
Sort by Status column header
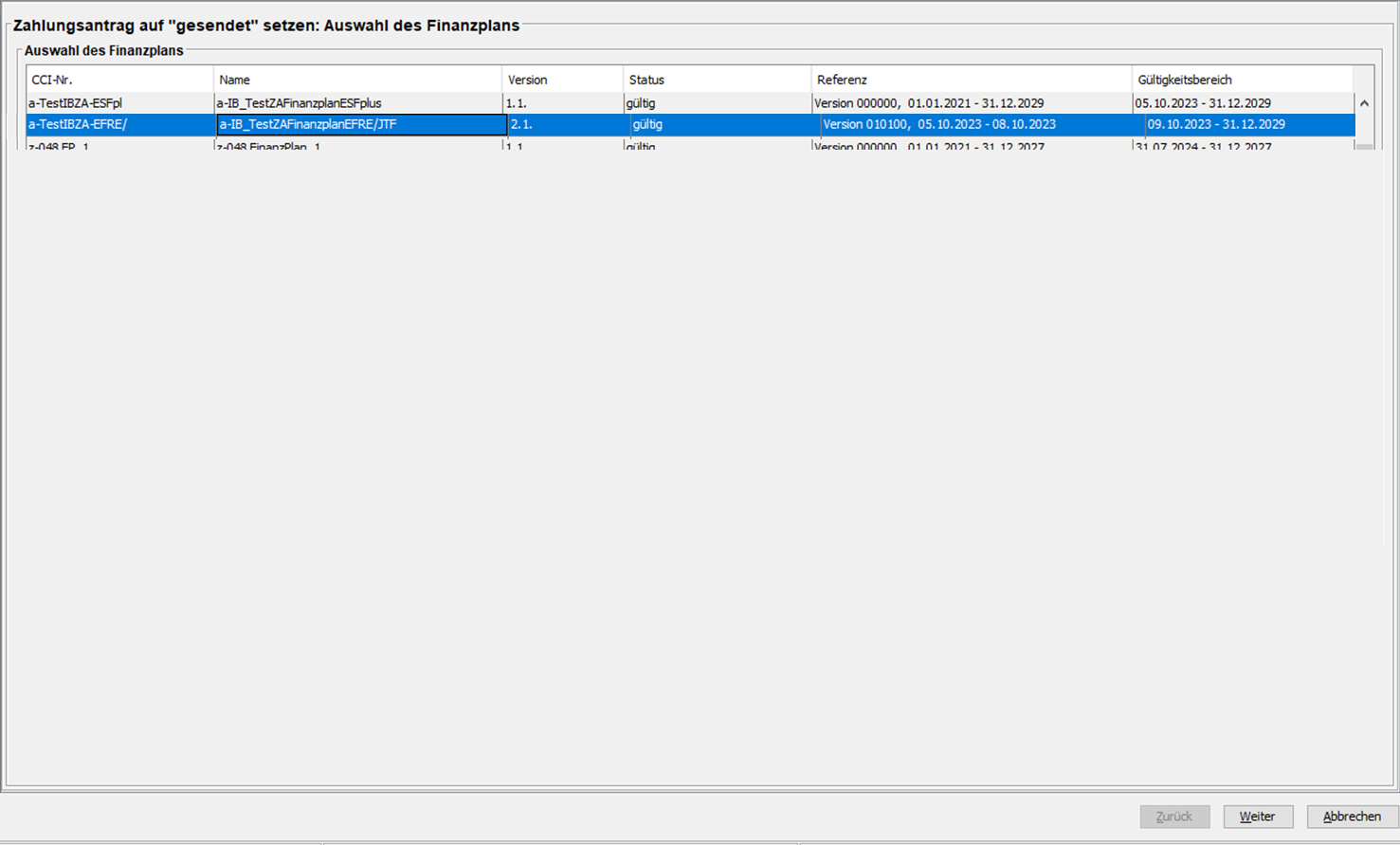(x=718, y=80)
